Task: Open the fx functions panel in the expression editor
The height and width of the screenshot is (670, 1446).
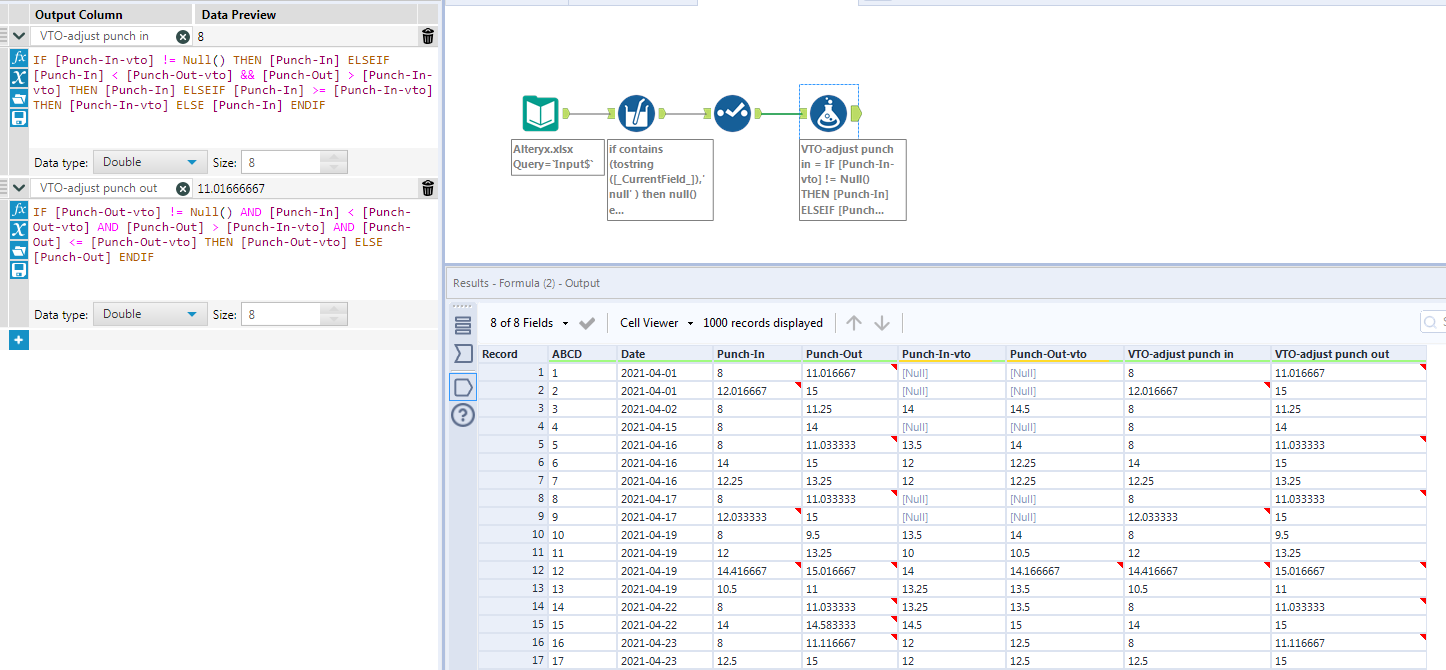Action: click(18, 58)
